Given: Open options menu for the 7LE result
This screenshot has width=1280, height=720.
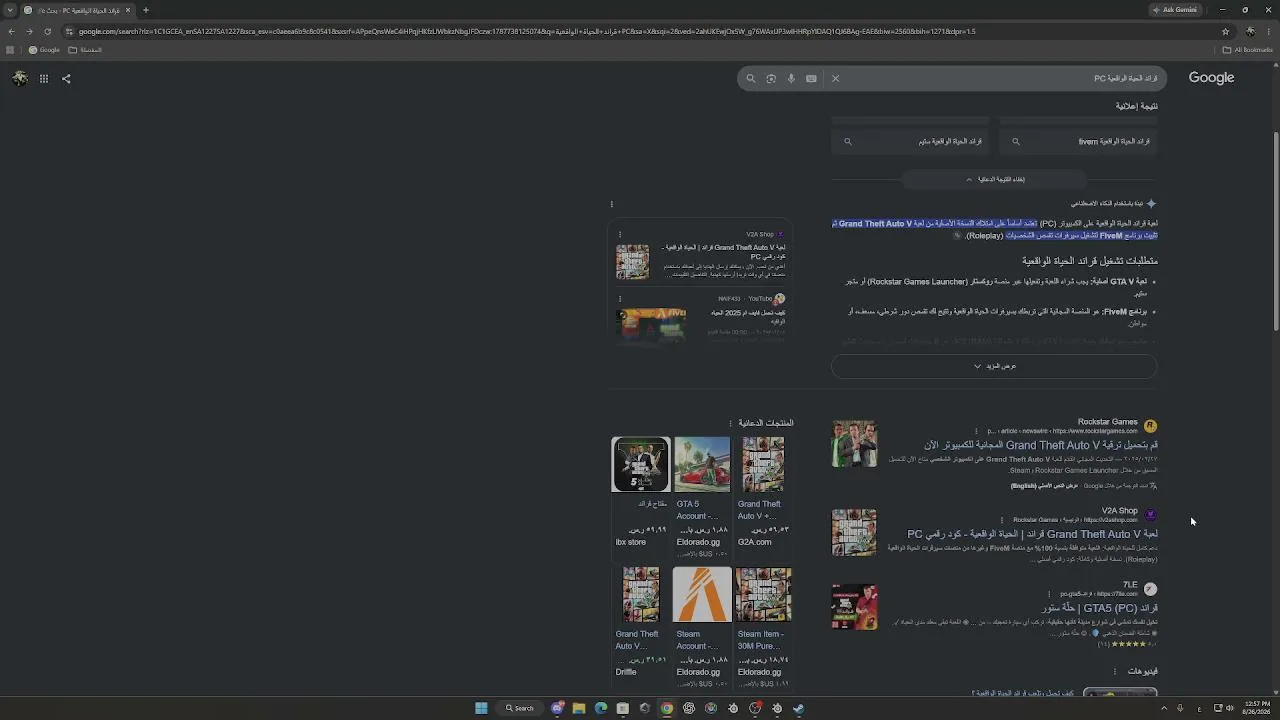Looking at the screenshot, I should click(1049, 594).
